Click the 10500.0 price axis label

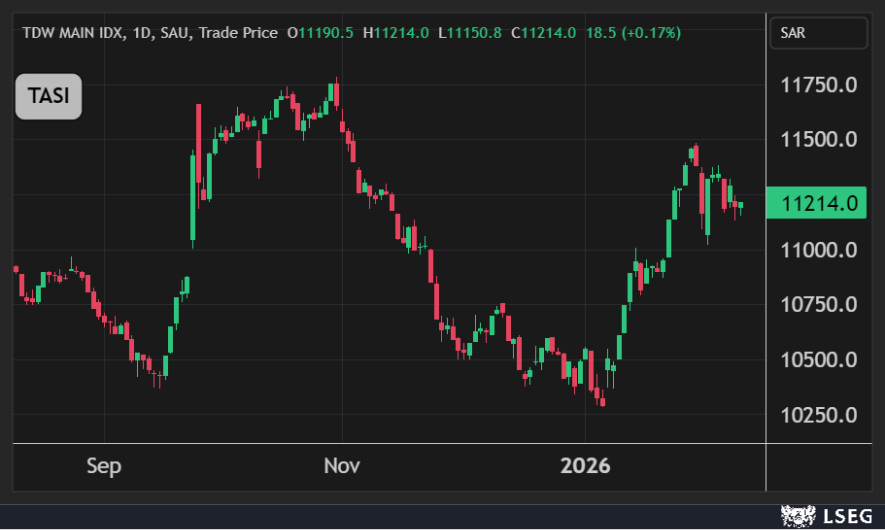pos(818,360)
